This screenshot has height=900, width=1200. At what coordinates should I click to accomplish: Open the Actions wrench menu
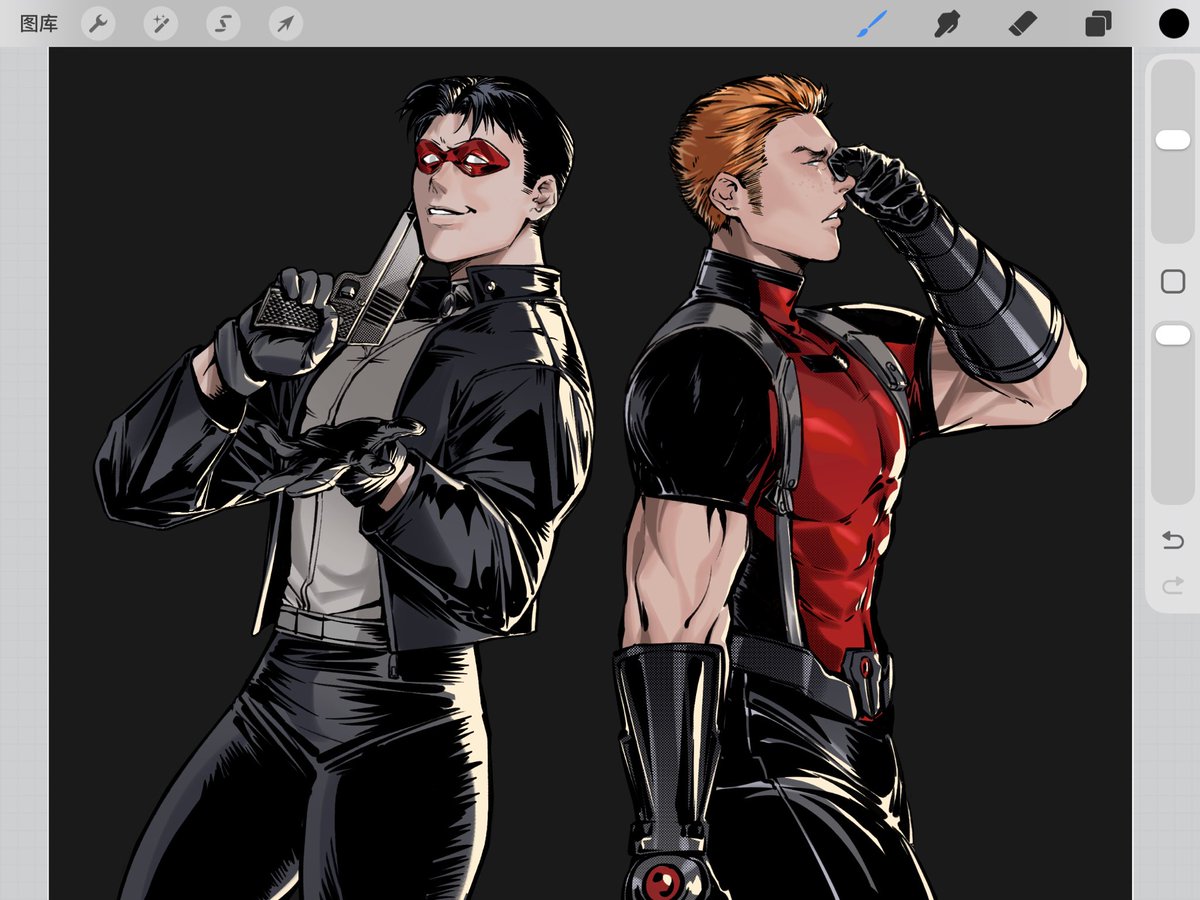coord(98,23)
